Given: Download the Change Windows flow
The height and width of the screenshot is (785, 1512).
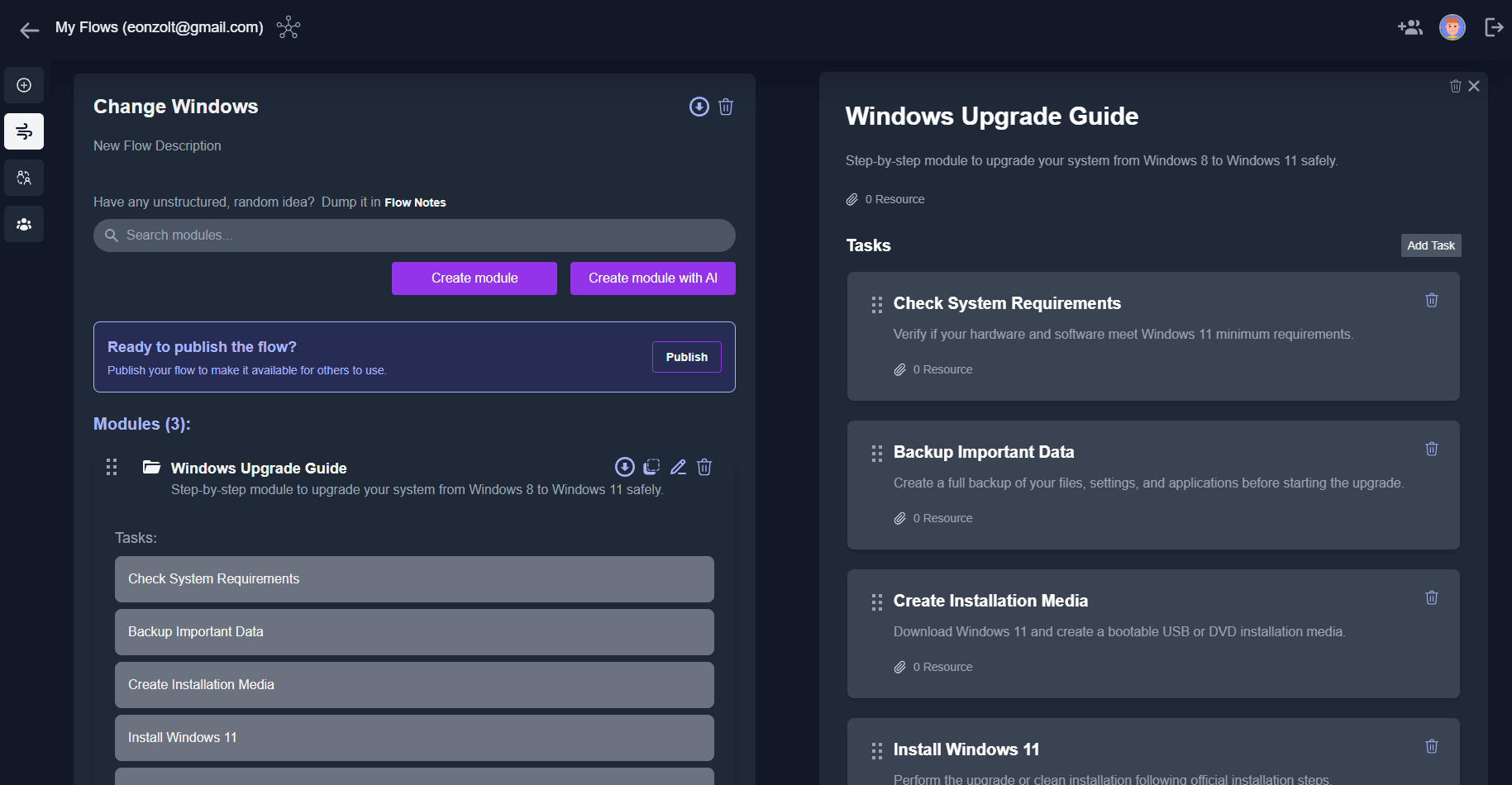Looking at the screenshot, I should 699,107.
